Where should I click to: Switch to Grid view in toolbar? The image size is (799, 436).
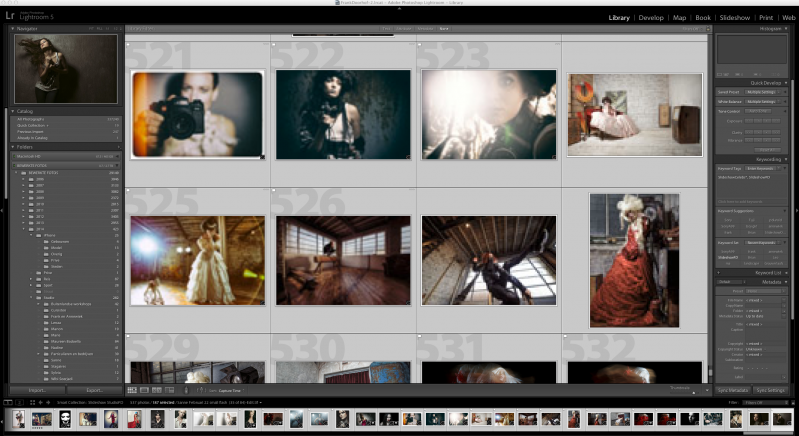tap(132, 390)
